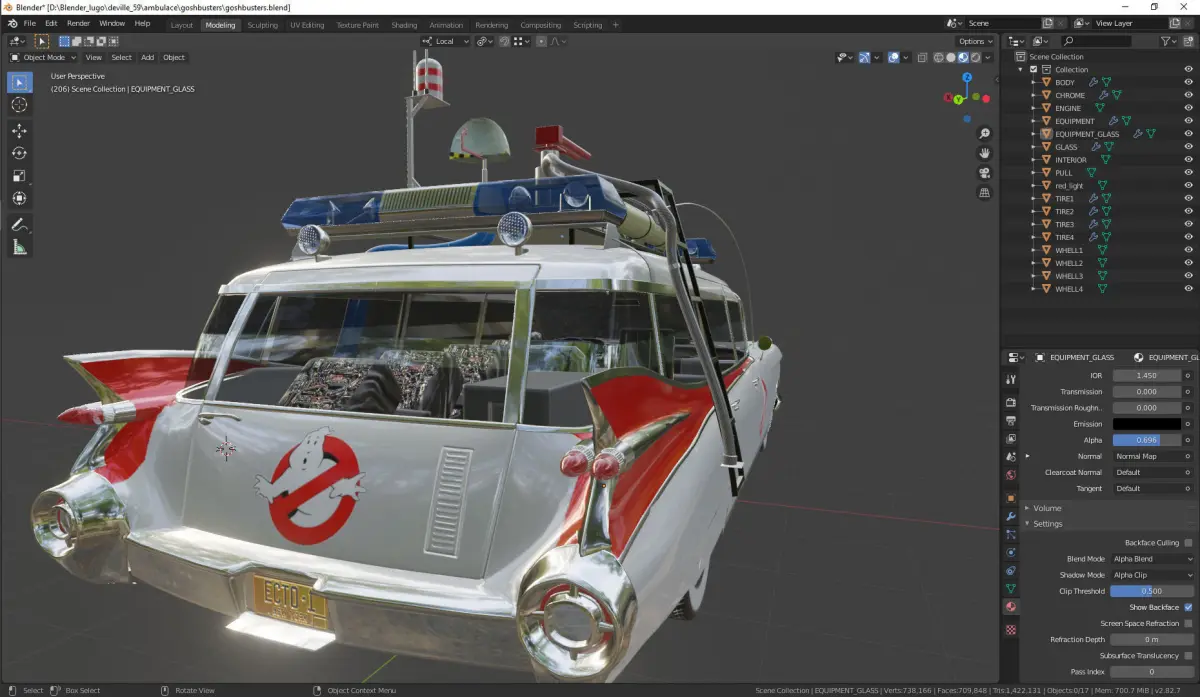
Task: Open the Object properties tab
Action: [x=1011, y=498]
